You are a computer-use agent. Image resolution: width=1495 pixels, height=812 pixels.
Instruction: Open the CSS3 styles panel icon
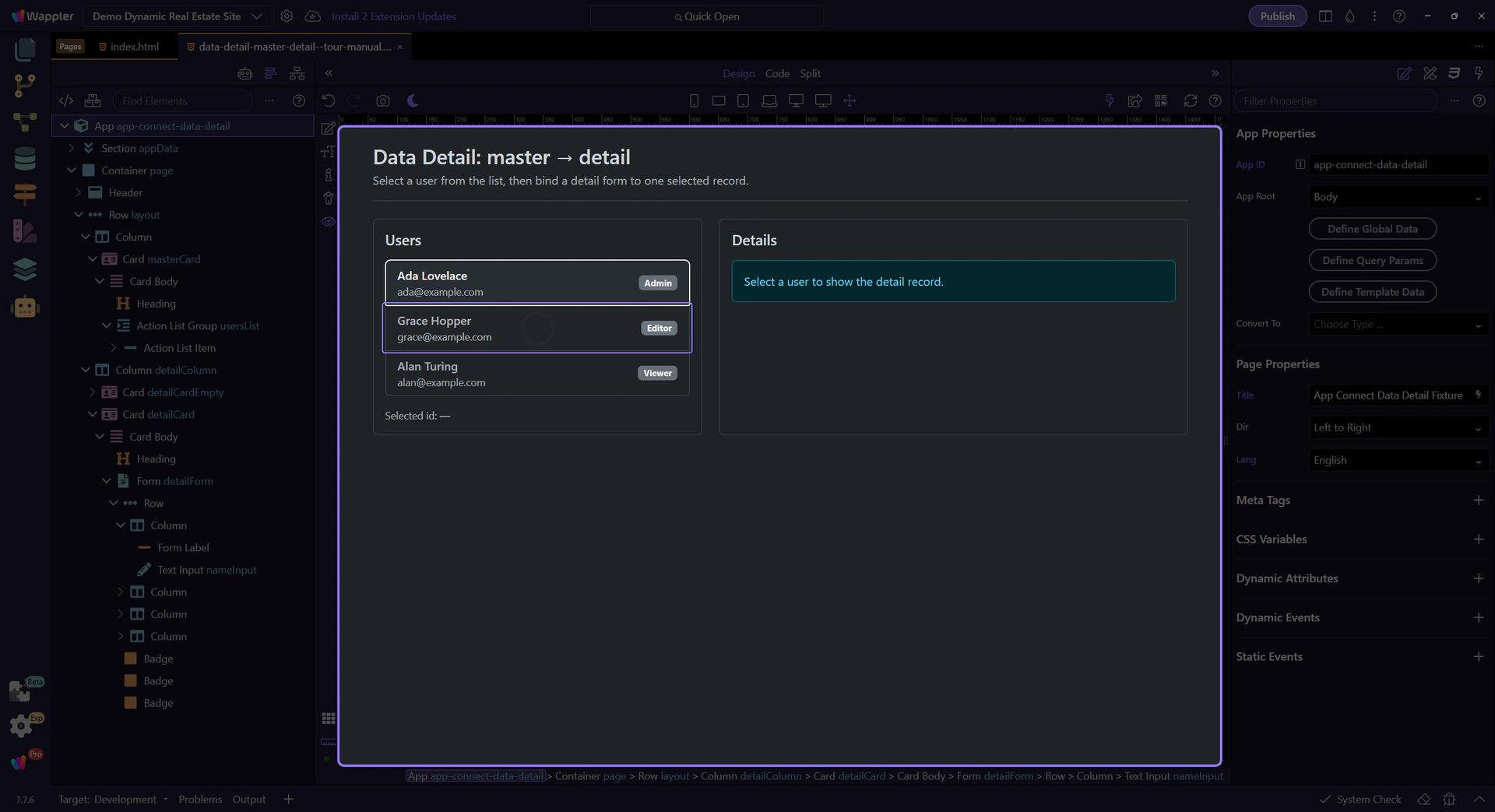(1453, 73)
